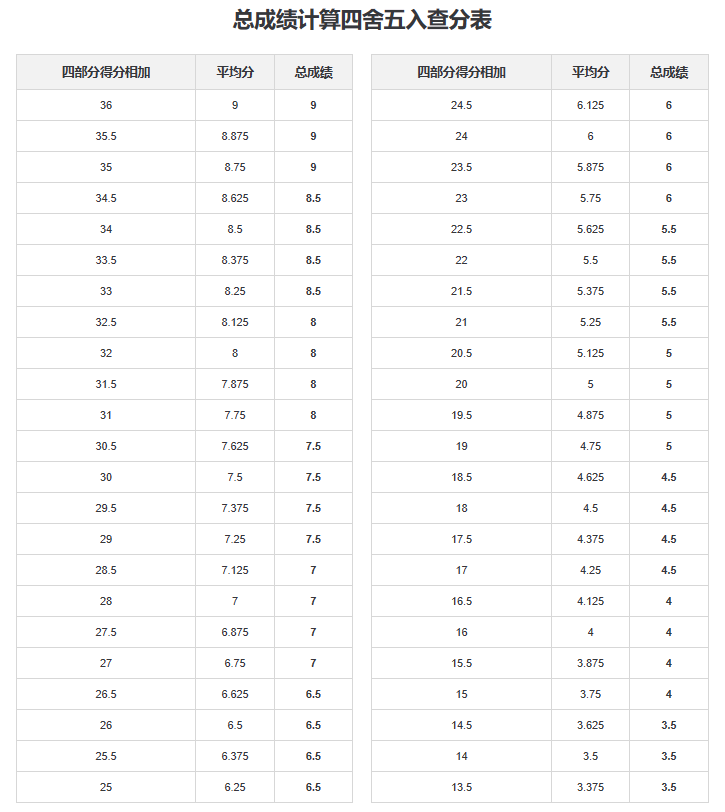This screenshot has width=725, height=812.
Task: Select the sum cell 16.5
Action: (x=461, y=601)
